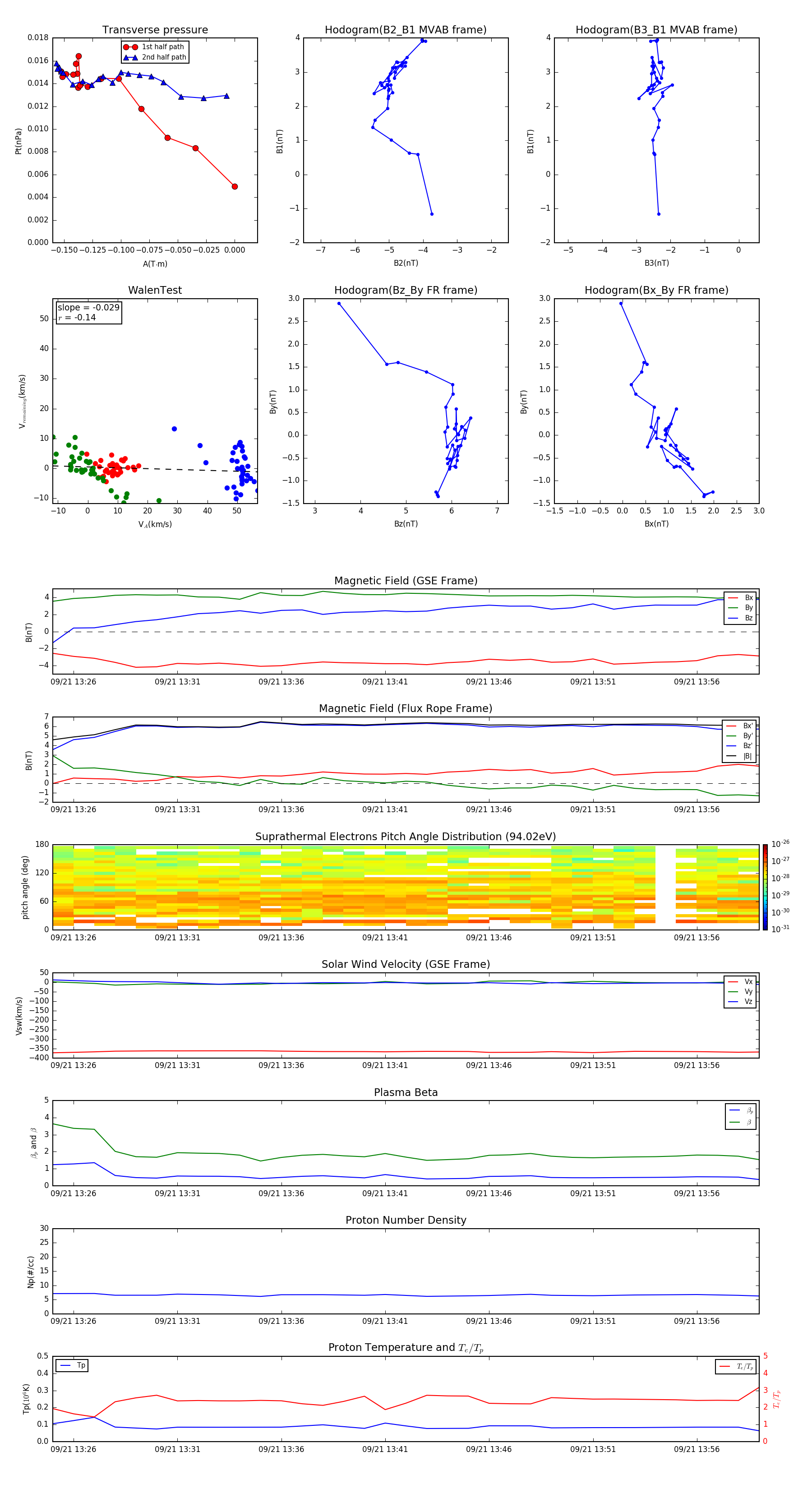
Task: Click the 'Bx(nT)' x-axis label
Action: (656, 524)
